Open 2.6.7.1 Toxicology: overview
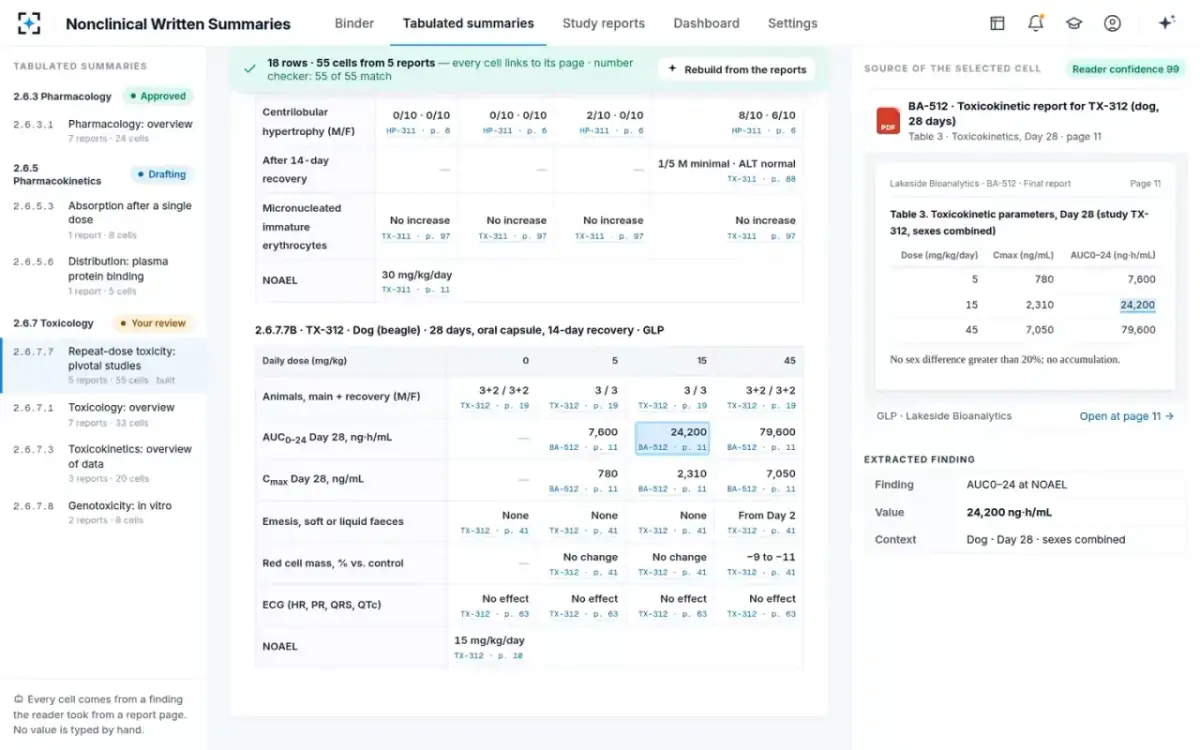Screen dimensions: 1200x750 104,414
